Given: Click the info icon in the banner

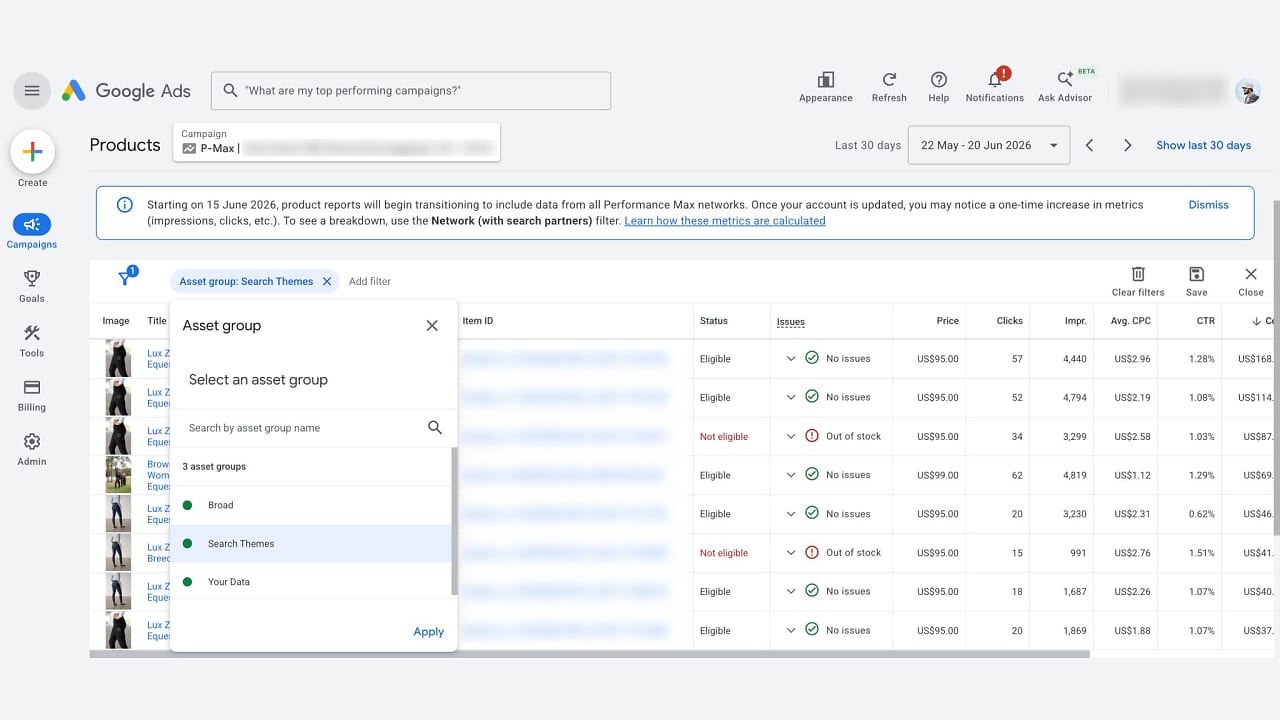Looking at the screenshot, I should pyautogui.click(x=125, y=205).
